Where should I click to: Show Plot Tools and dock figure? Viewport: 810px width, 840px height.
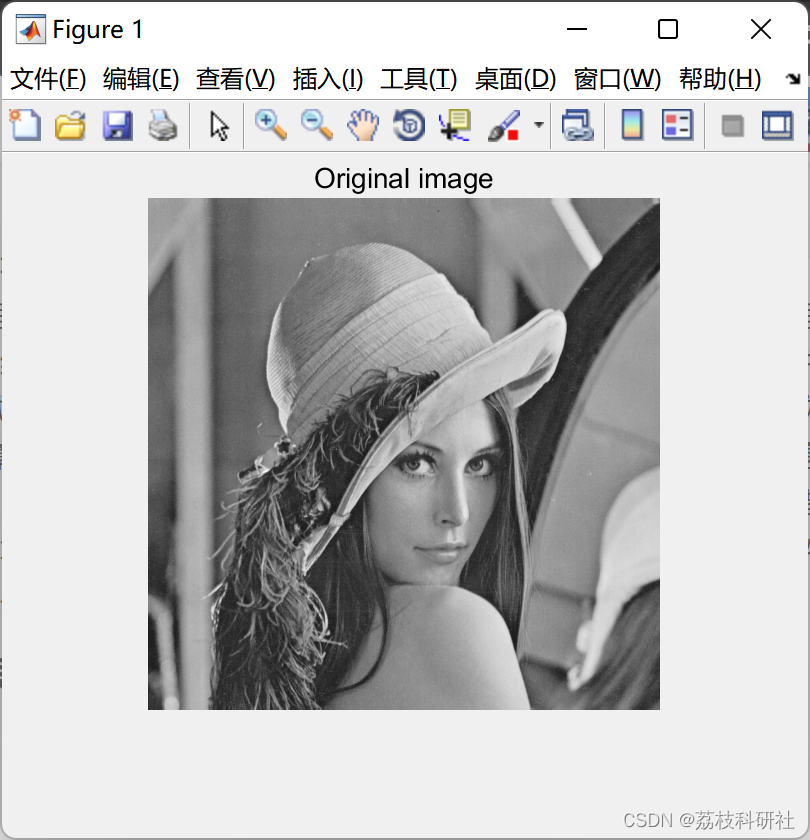(x=777, y=125)
